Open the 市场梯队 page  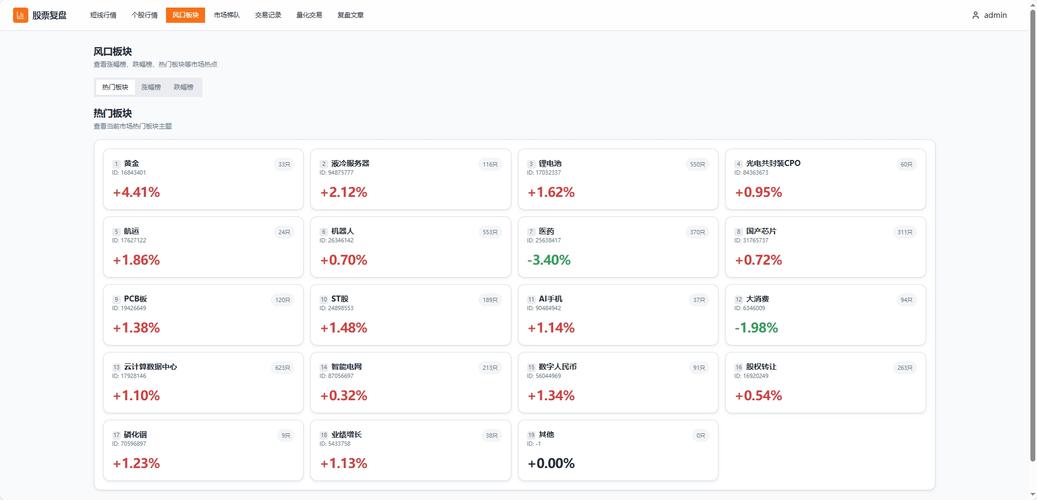pyautogui.click(x=227, y=15)
